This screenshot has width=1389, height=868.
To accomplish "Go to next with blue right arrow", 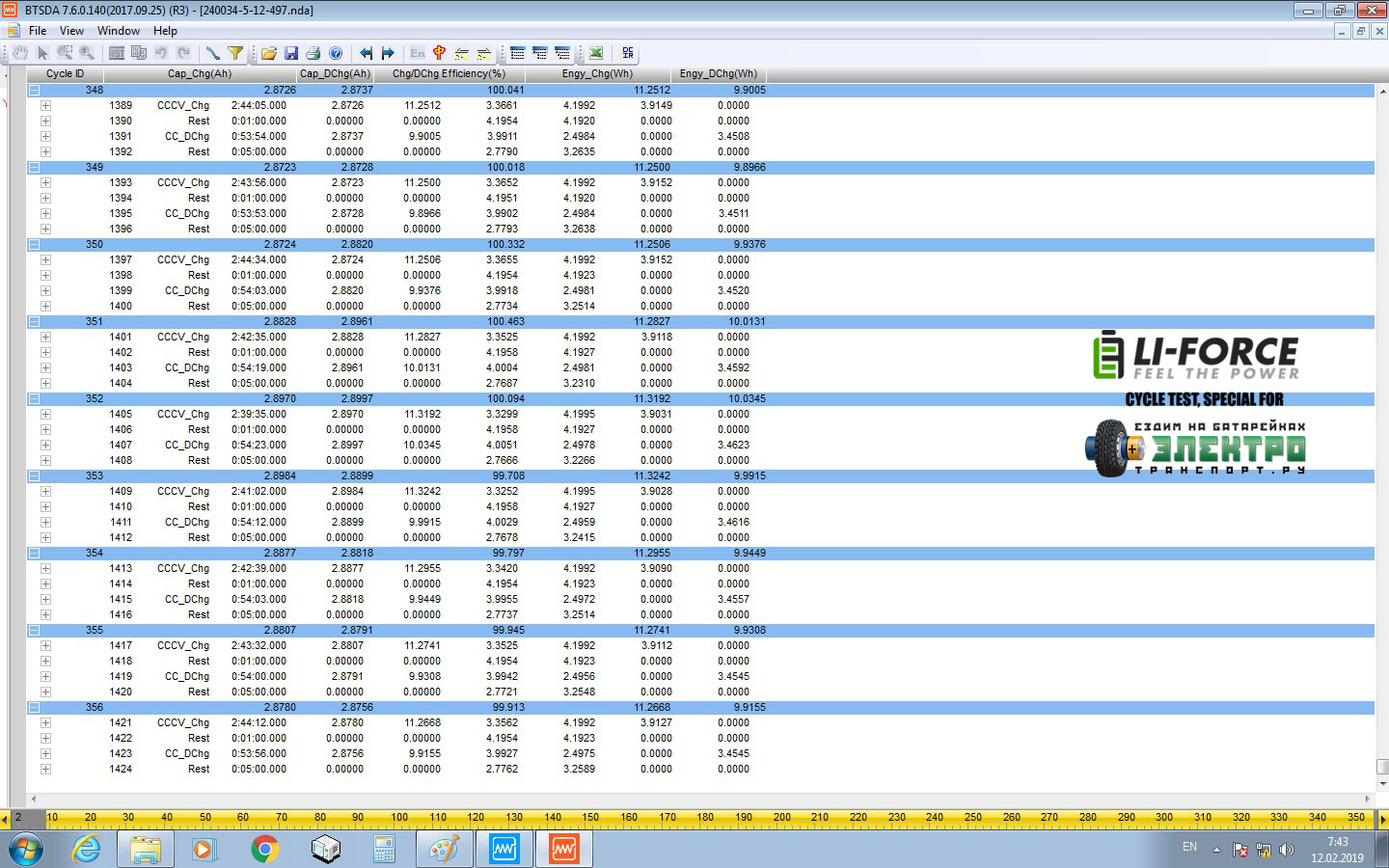I will (x=388, y=53).
